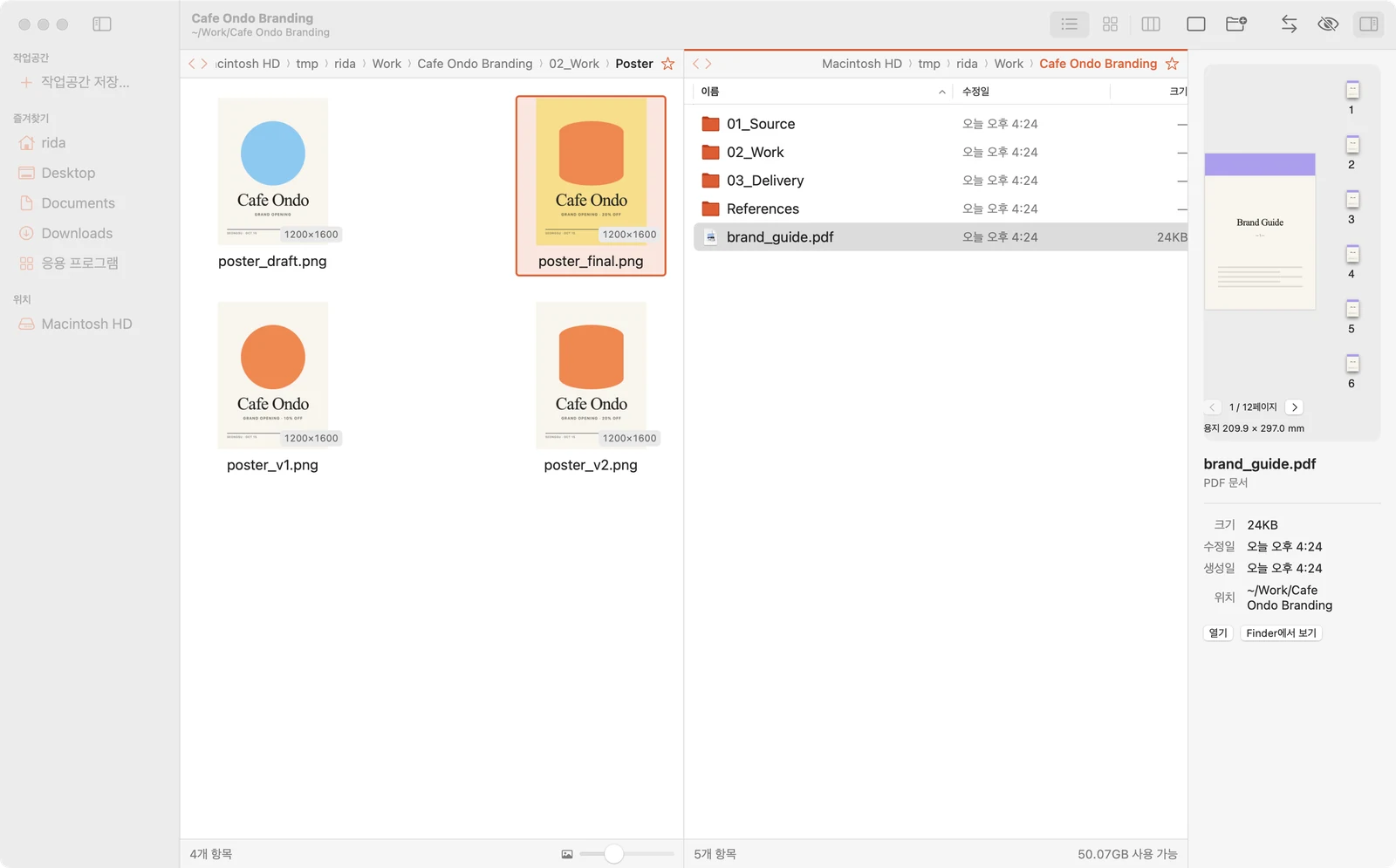Click Work in left breadcrumb path
Screen dimensions: 1396x868
(x=387, y=64)
